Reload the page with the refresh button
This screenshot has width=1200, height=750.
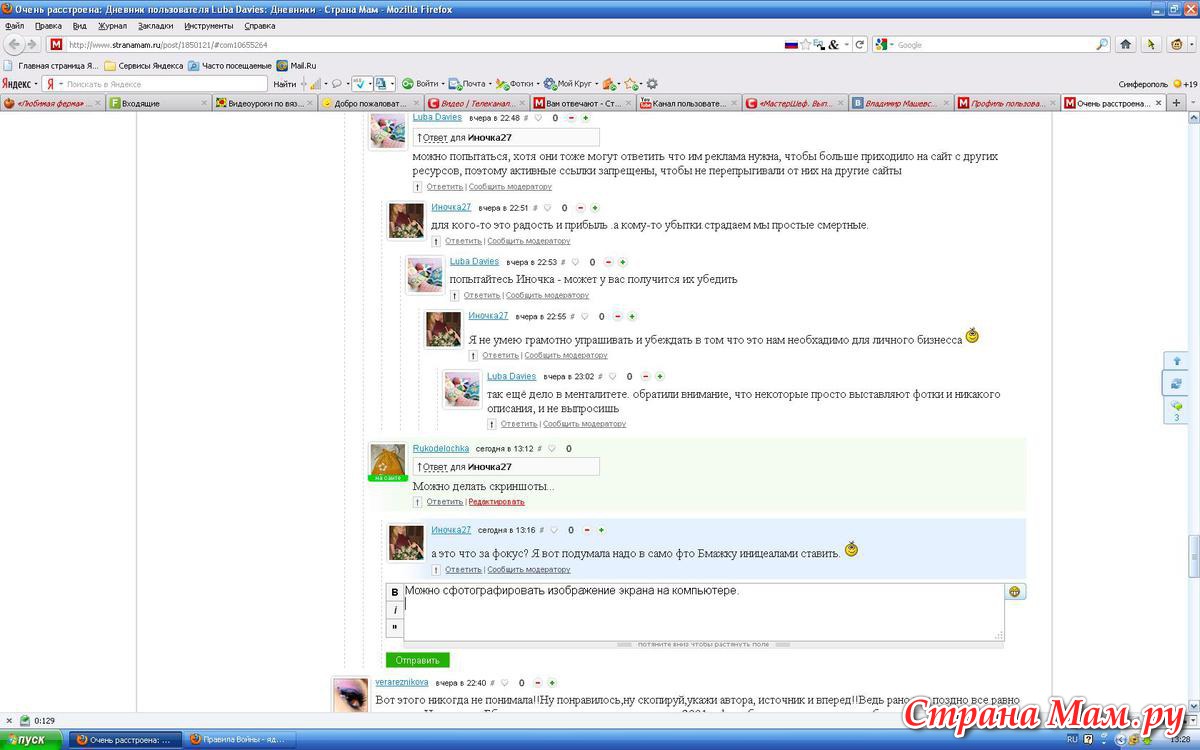859,45
